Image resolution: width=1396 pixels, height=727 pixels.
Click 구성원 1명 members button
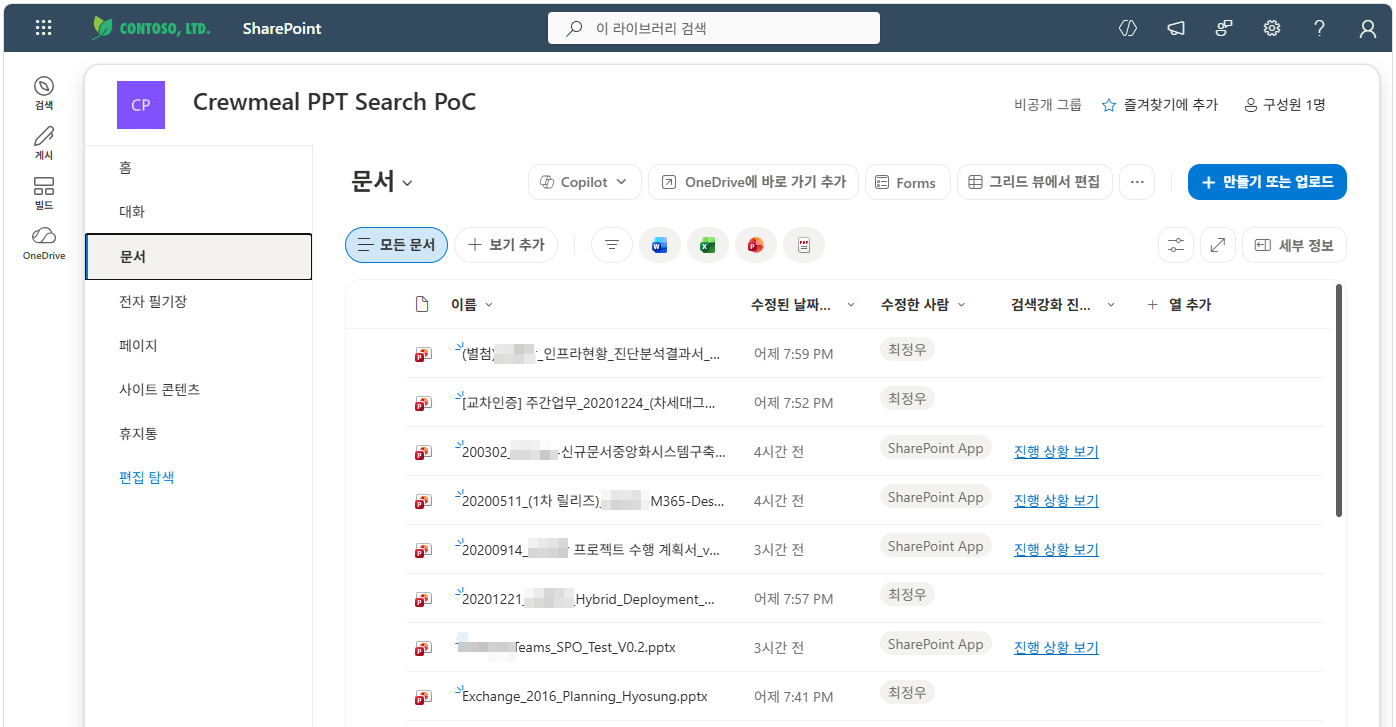point(1285,105)
